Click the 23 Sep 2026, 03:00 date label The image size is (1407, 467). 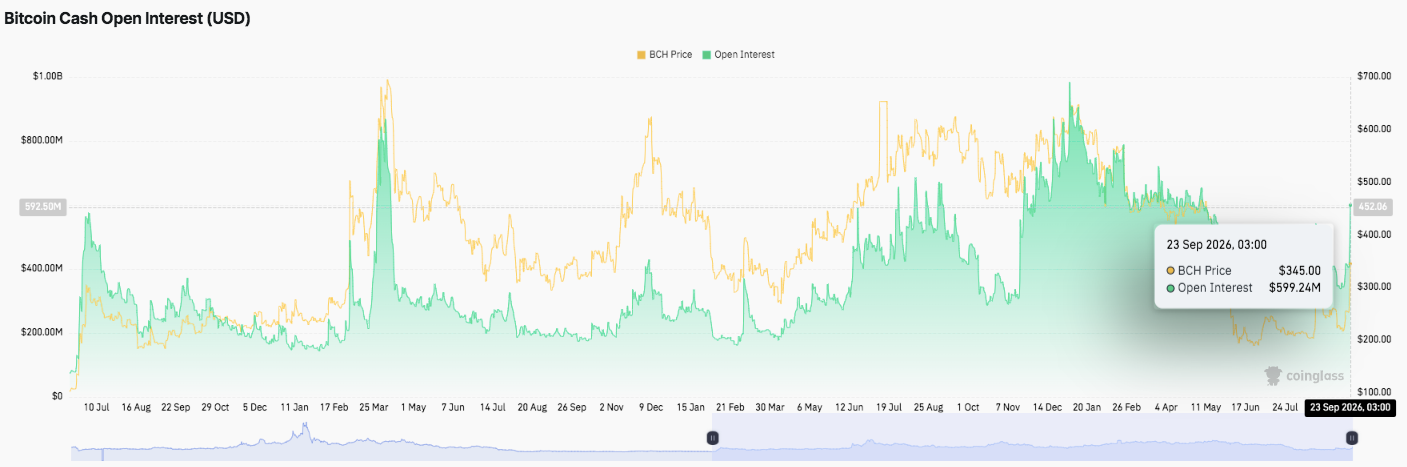[1349, 408]
